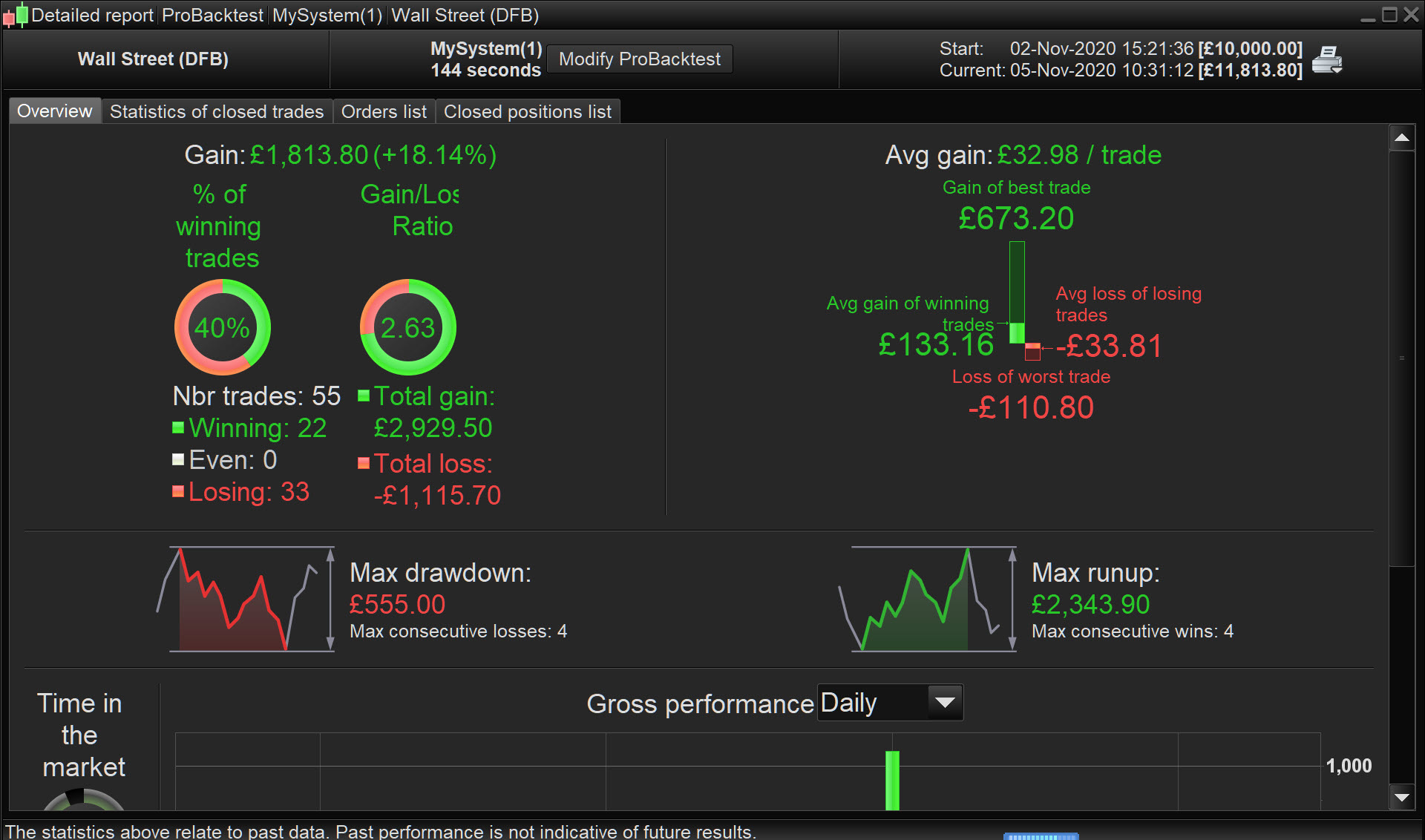Click the candlestick app icon in title bar

pyautogui.click(x=16, y=15)
